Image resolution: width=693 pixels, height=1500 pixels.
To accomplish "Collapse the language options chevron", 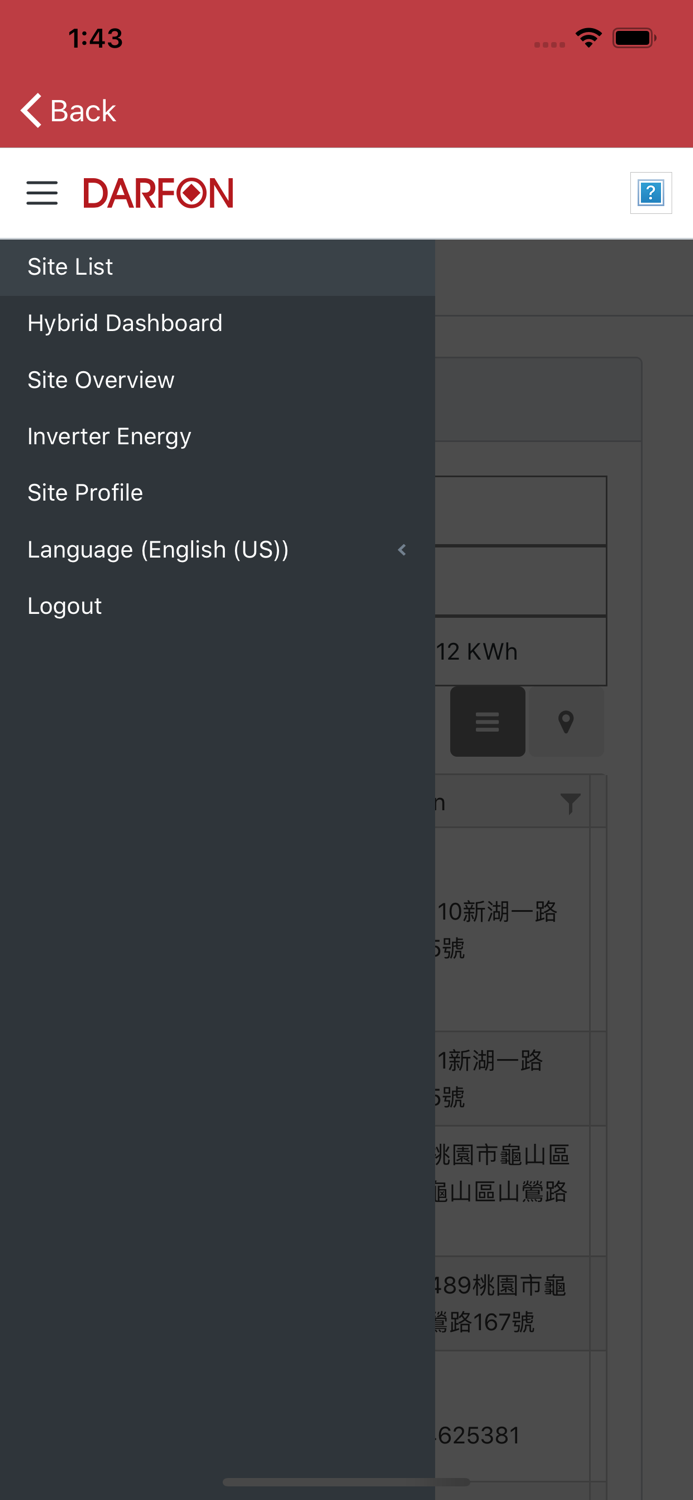I will pos(401,549).
